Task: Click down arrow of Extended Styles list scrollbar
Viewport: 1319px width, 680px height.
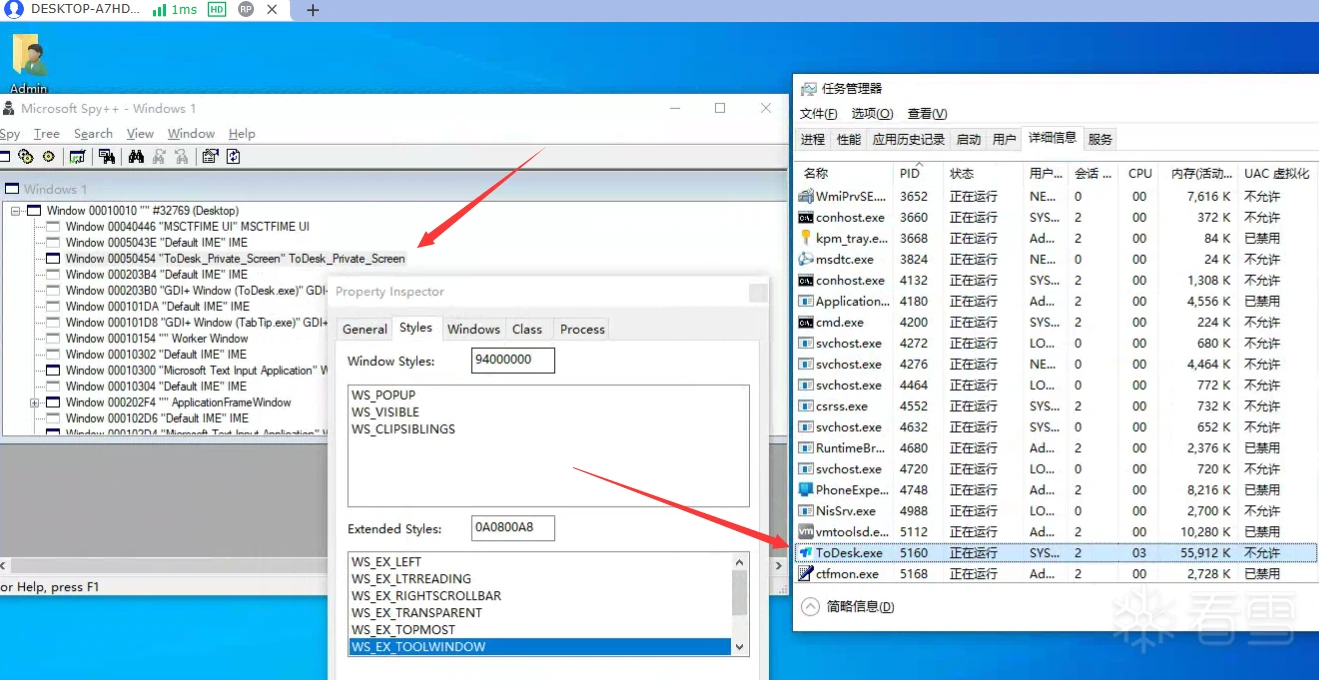Action: [x=740, y=647]
